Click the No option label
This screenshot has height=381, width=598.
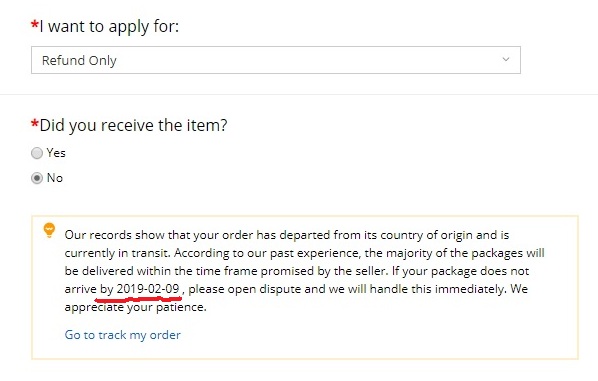55,178
